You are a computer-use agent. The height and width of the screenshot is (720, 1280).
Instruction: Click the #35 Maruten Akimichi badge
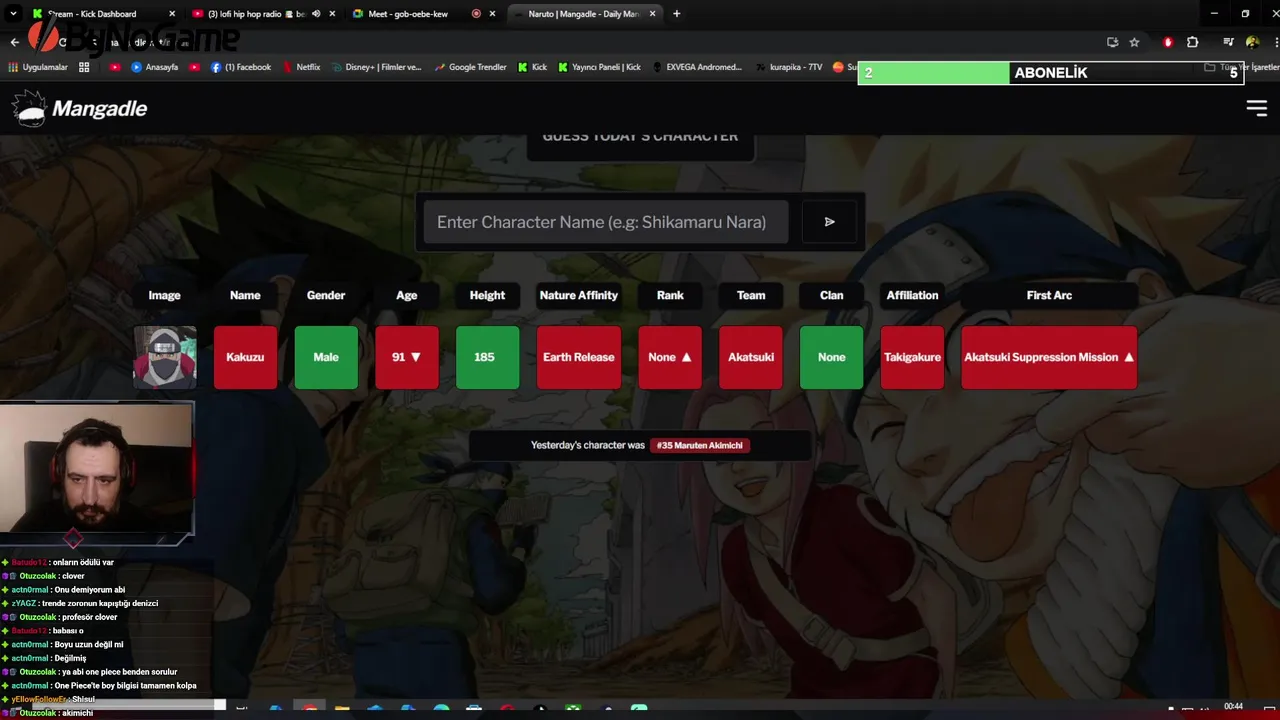point(700,445)
